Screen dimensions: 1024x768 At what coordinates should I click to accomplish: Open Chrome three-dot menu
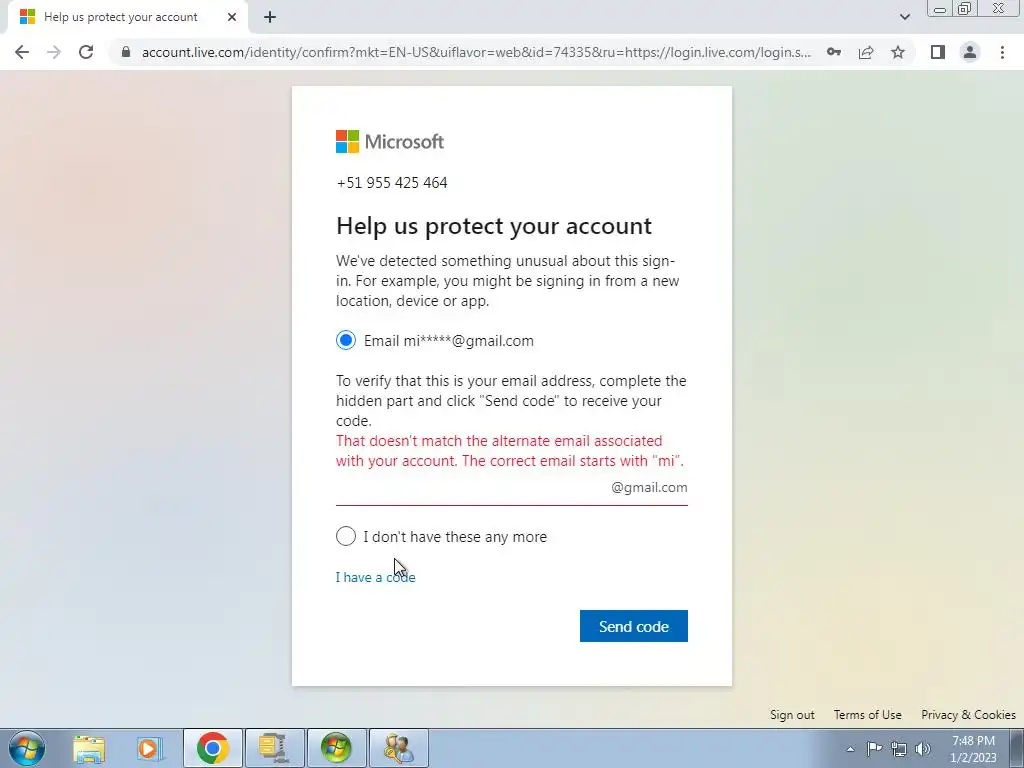pos(1002,52)
